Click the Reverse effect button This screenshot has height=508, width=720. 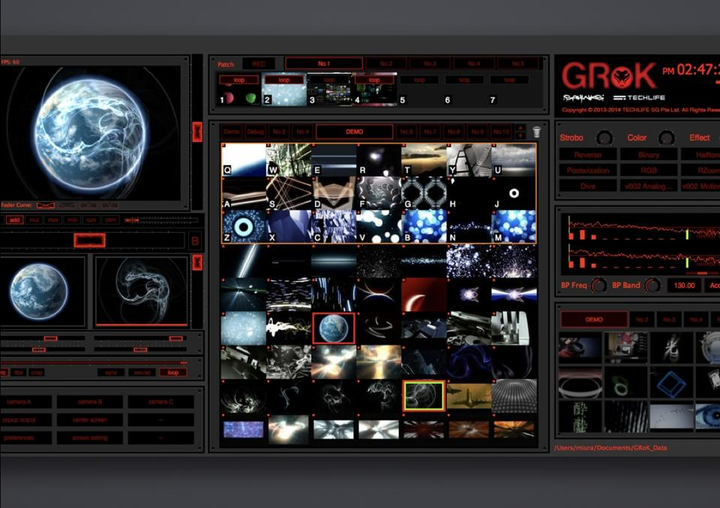(588, 155)
